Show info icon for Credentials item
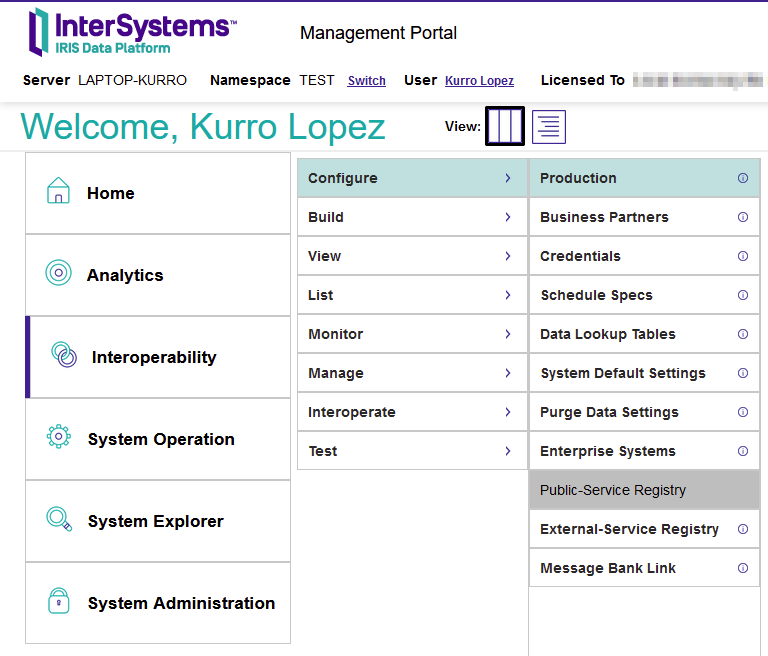768x656 pixels. (x=743, y=256)
